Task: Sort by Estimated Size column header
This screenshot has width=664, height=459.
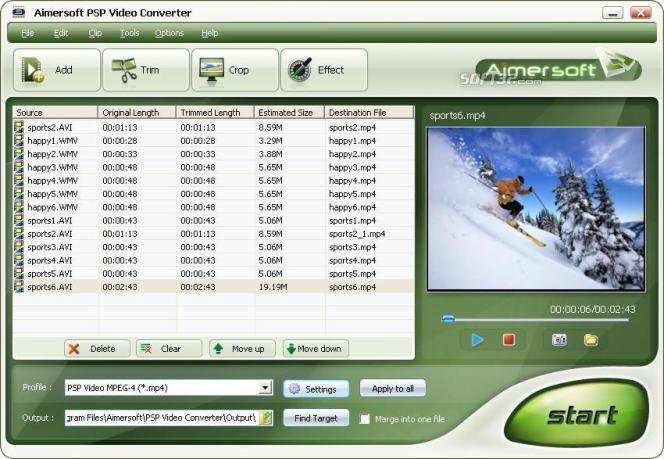Action: point(290,113)
